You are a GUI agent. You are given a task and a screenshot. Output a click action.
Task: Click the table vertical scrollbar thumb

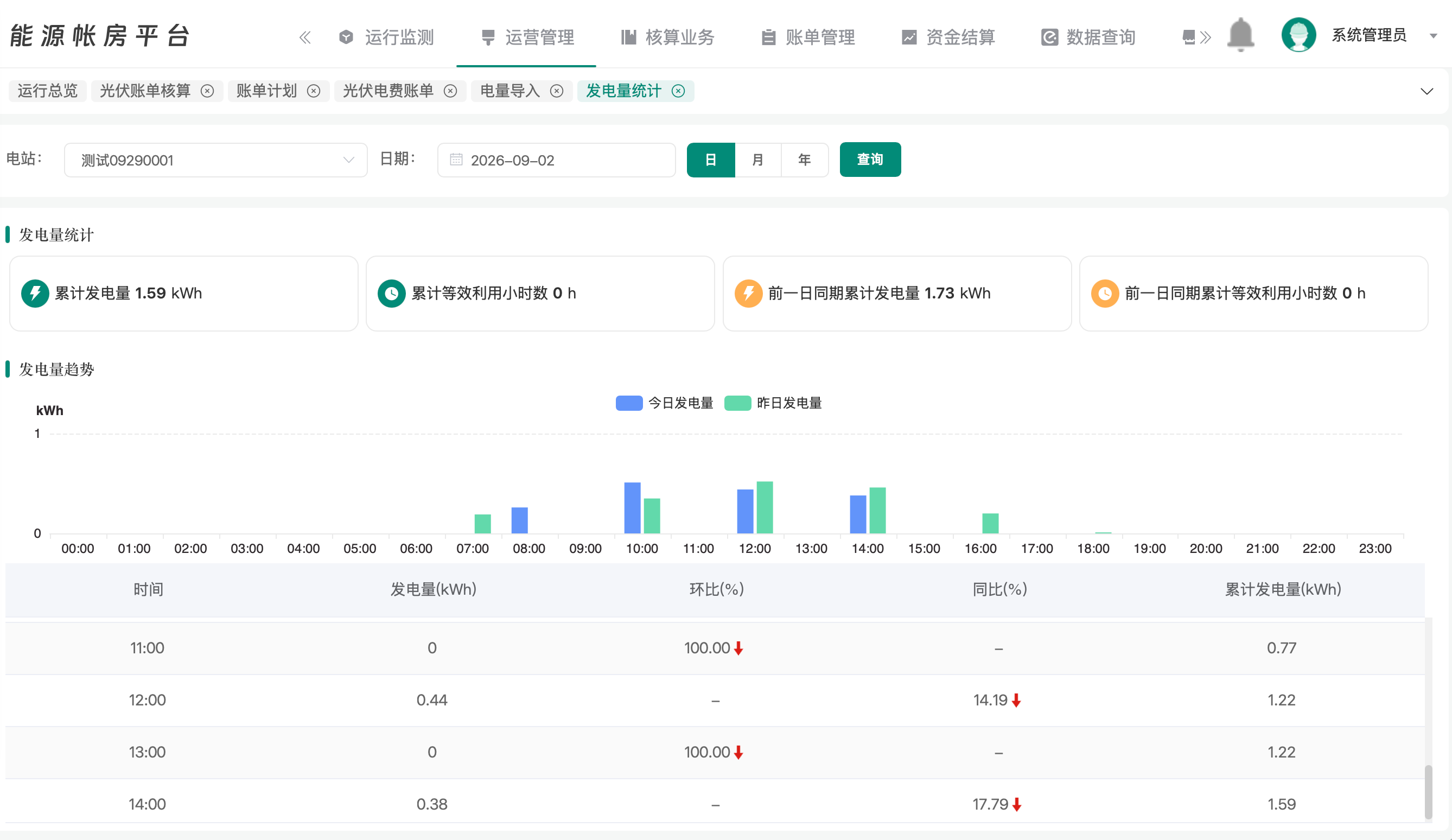pyautogui.click(x=1428, y=792)
